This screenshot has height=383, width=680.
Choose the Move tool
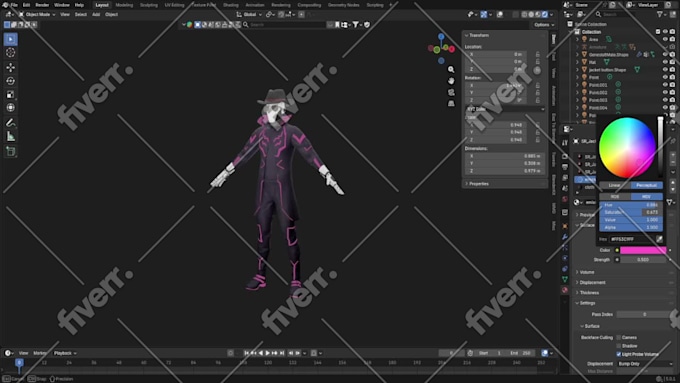click(10, 67)
